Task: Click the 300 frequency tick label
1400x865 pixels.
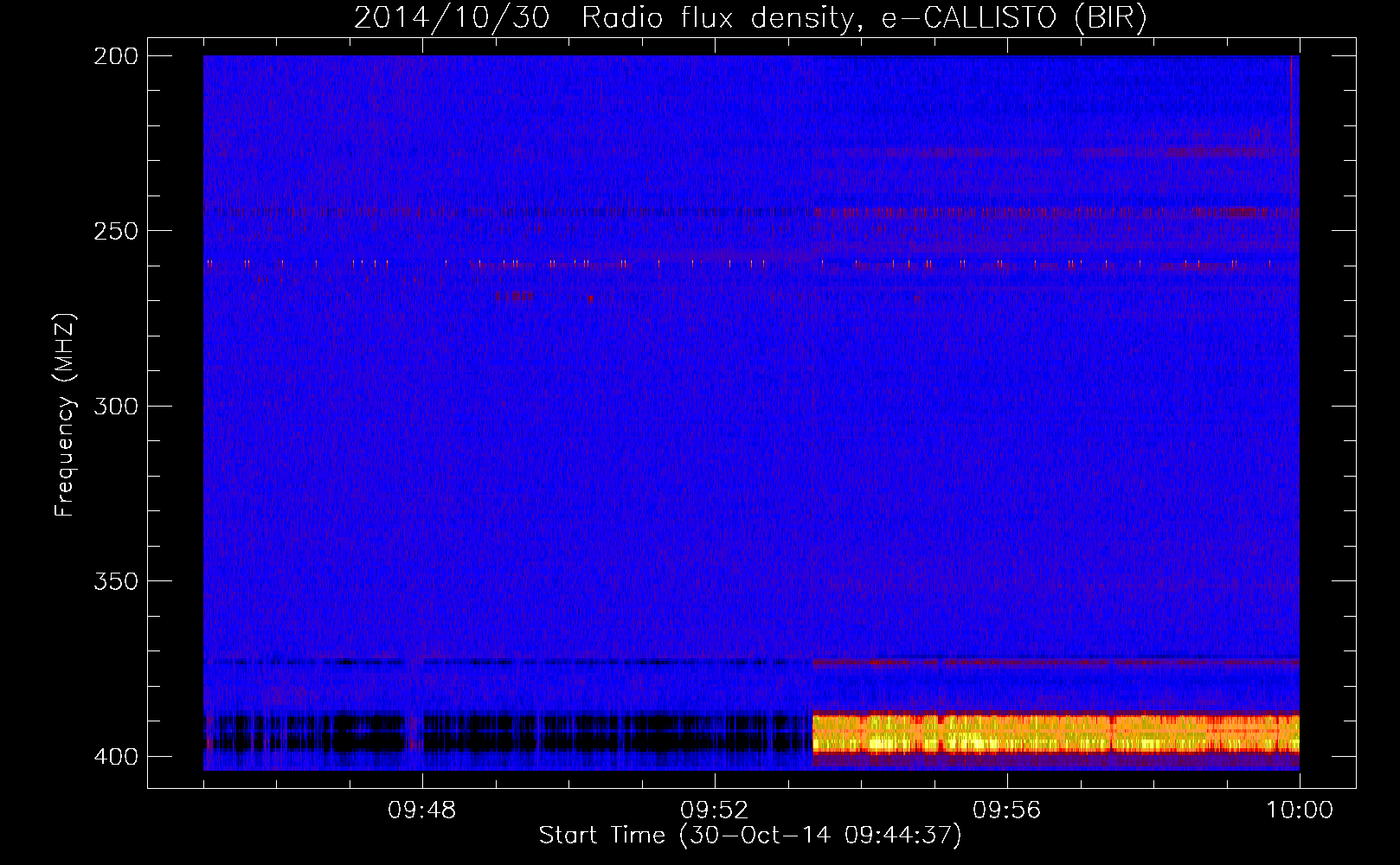Action: point(116,406)
